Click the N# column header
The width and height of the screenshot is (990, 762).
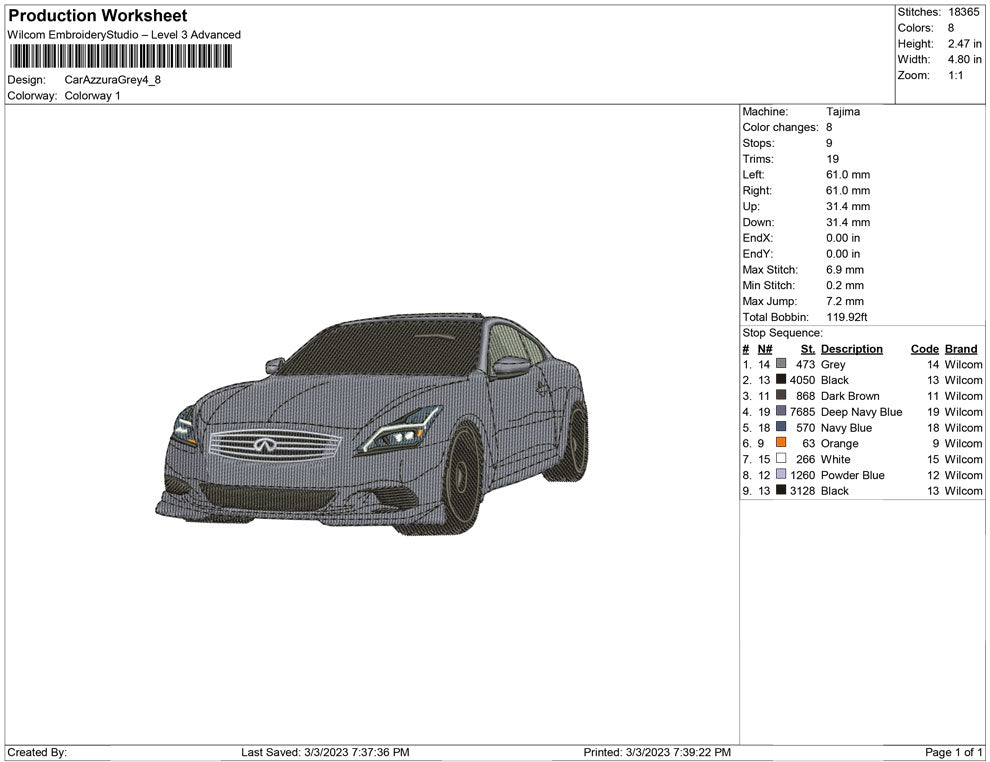pyautogui.click(x=765, y=349)
